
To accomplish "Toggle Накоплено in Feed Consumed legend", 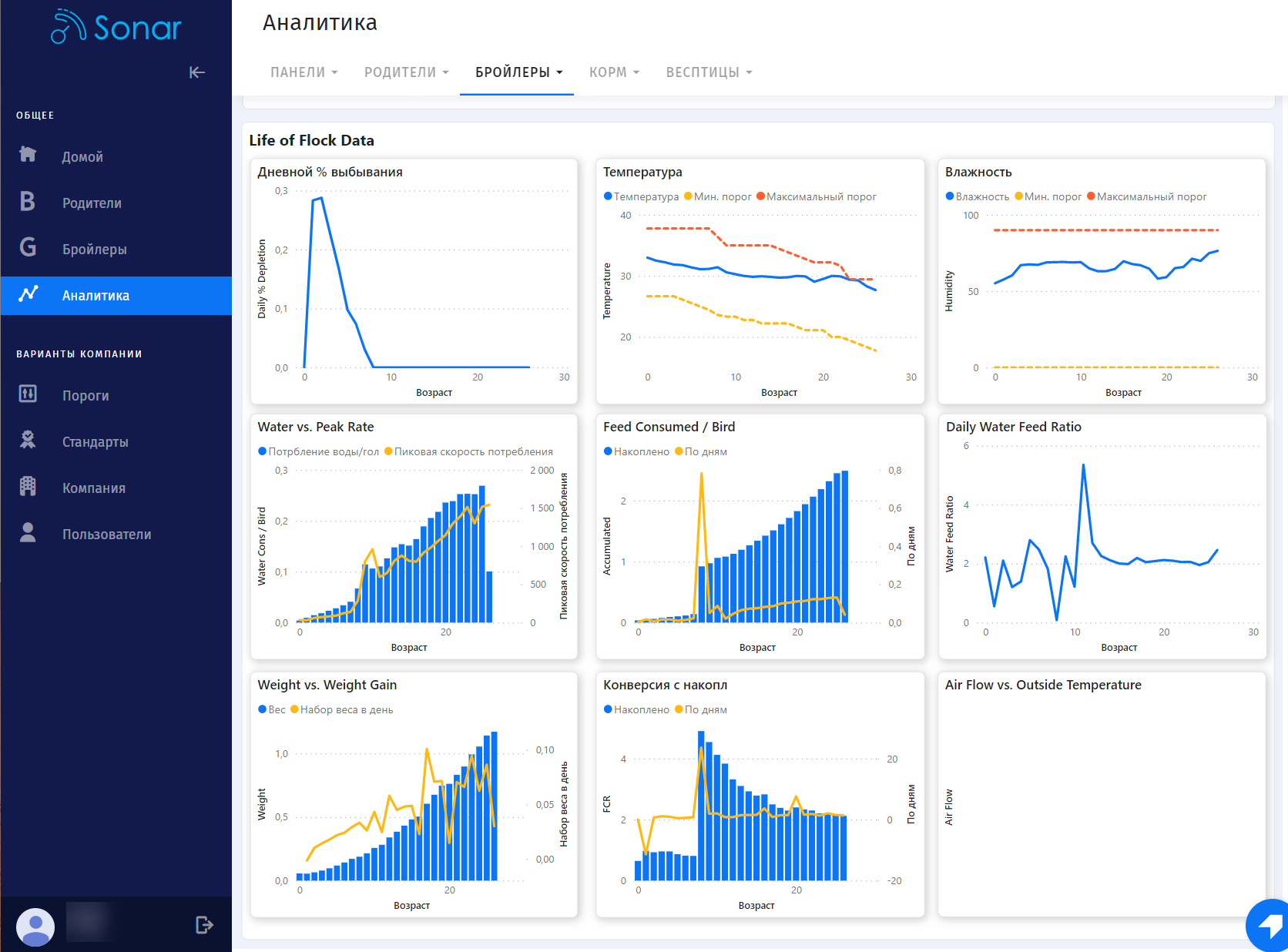I will click(636, 451).
